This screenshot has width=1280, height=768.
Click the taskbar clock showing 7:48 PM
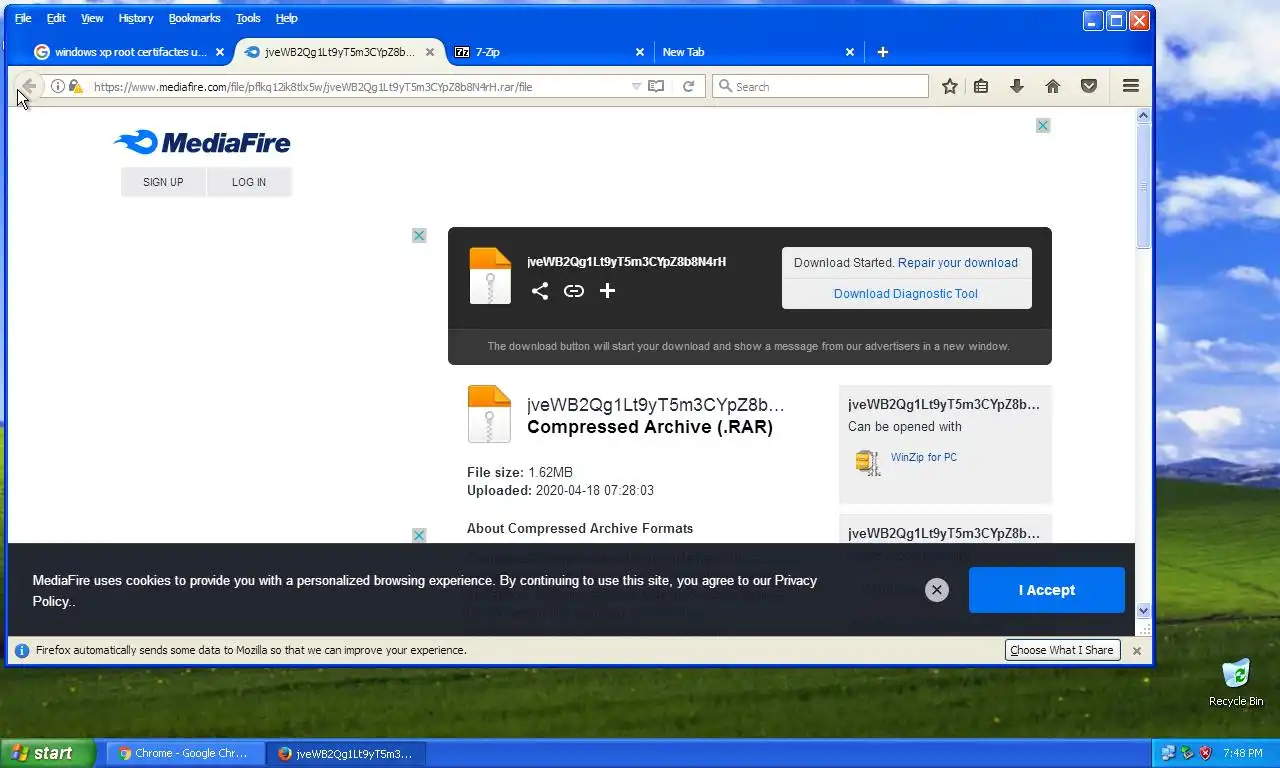(1243, 753)
